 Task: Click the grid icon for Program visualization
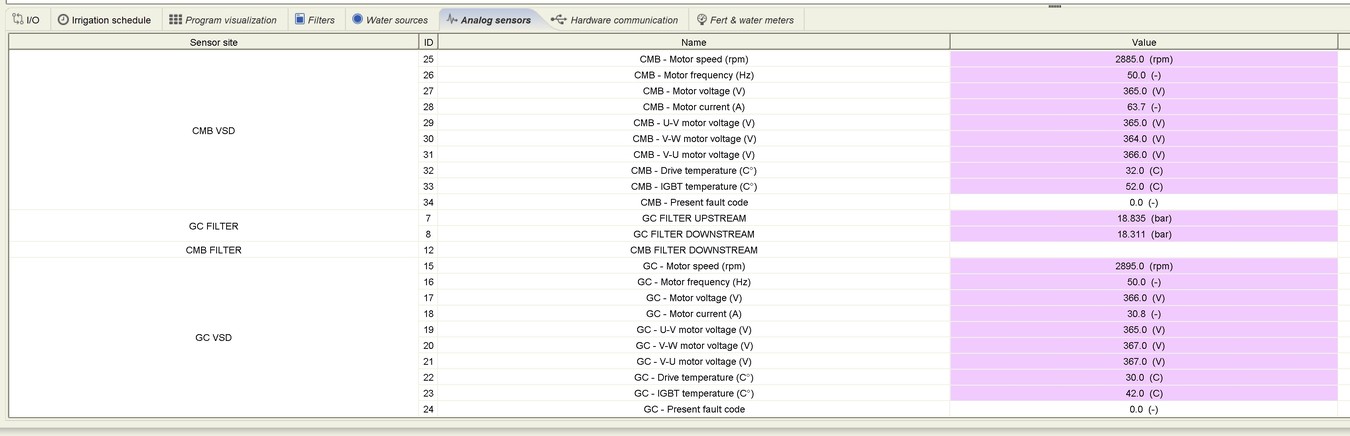coord(175,20)
